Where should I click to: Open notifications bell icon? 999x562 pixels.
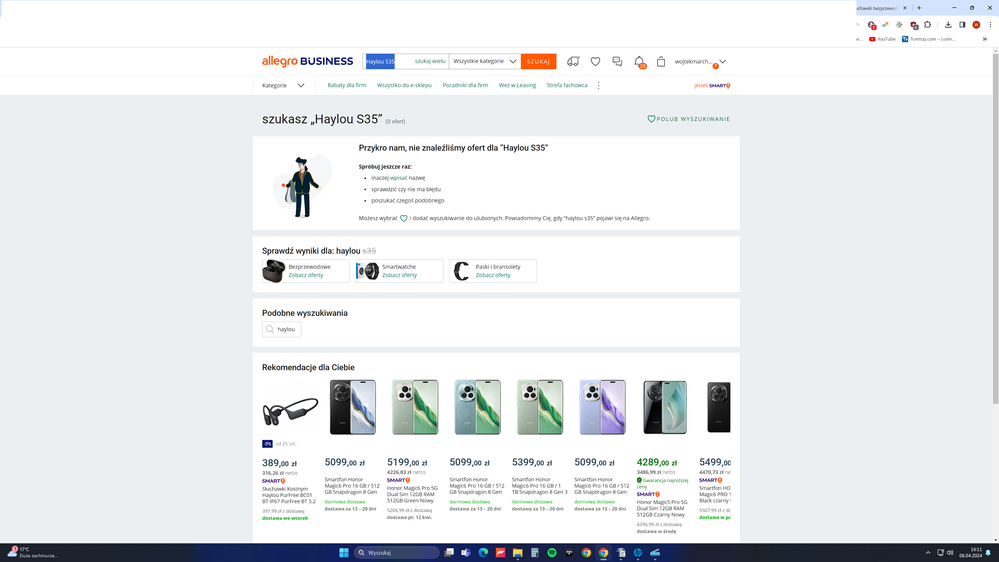tap(639, 61)
